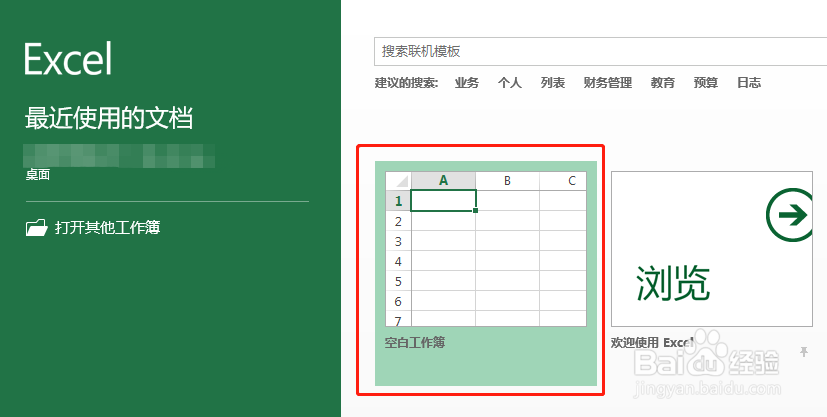Image resolution: width=827 pixels, height=417 pixels.
Task: Select suggested search 日志
Action: 749,83
